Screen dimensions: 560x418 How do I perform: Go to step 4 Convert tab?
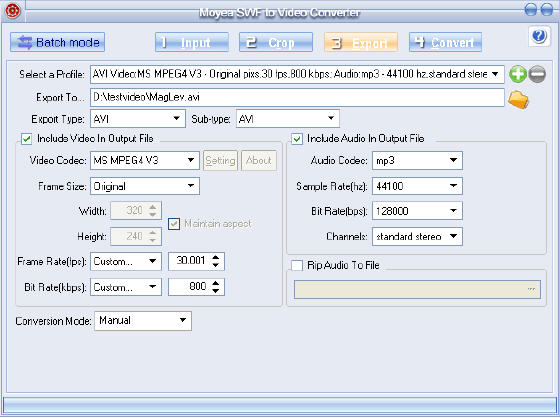445,42
